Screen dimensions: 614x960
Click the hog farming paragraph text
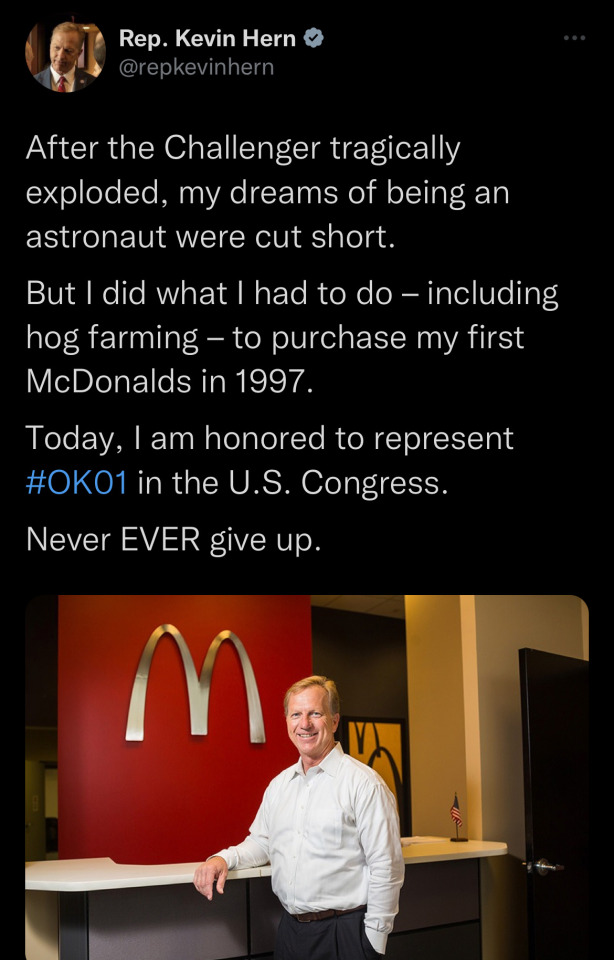click(291, 338)
